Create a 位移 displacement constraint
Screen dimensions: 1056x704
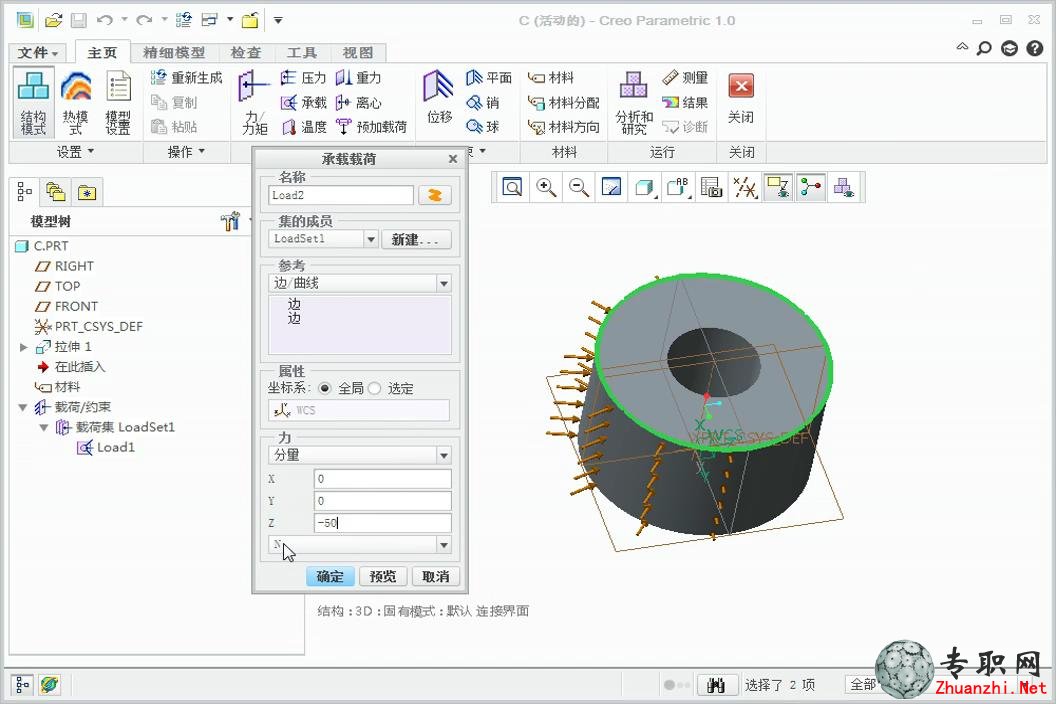pyautogui.click(x=439, y=98)
